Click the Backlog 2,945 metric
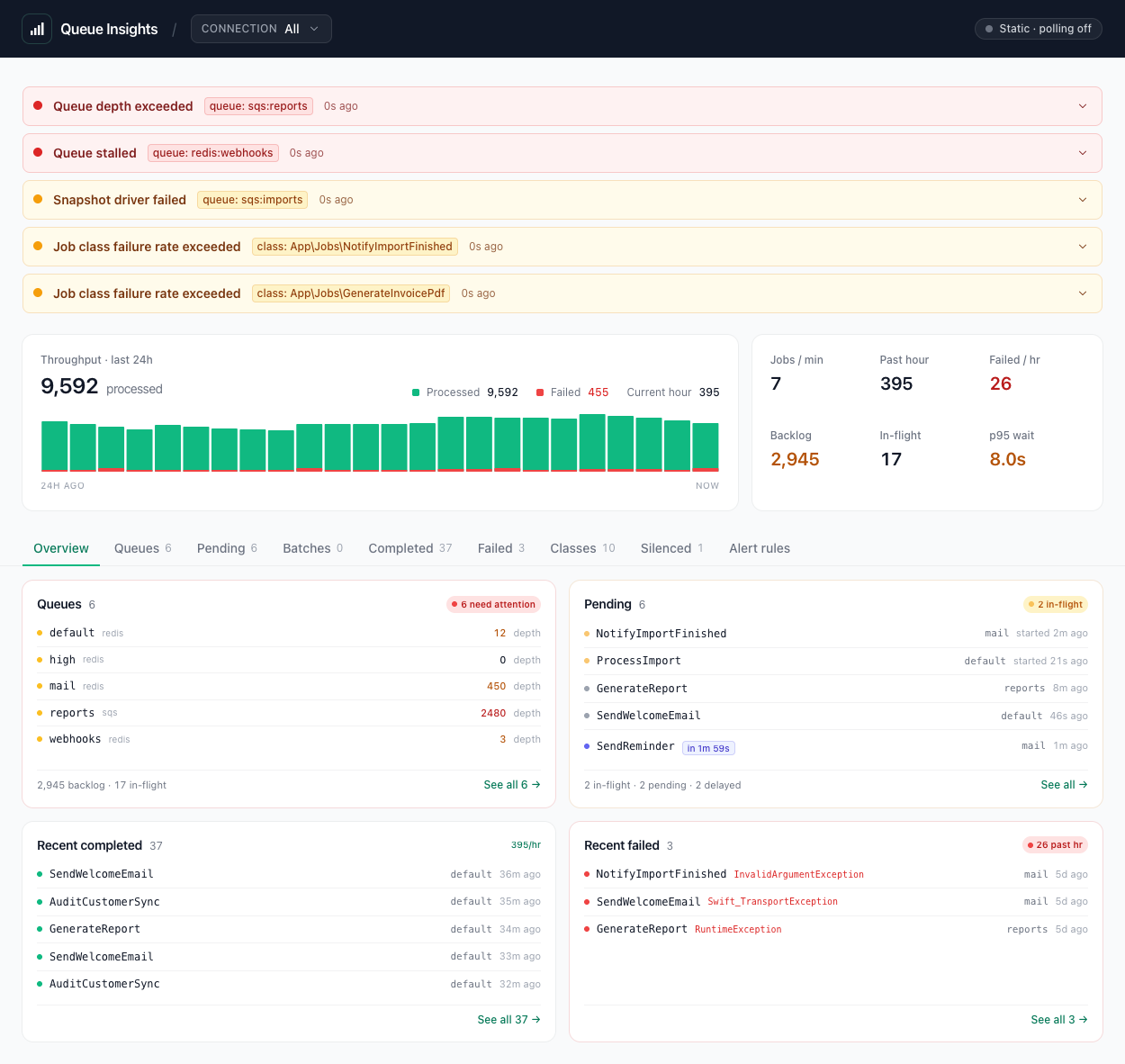1125x1064 pixels. [795, 448]
